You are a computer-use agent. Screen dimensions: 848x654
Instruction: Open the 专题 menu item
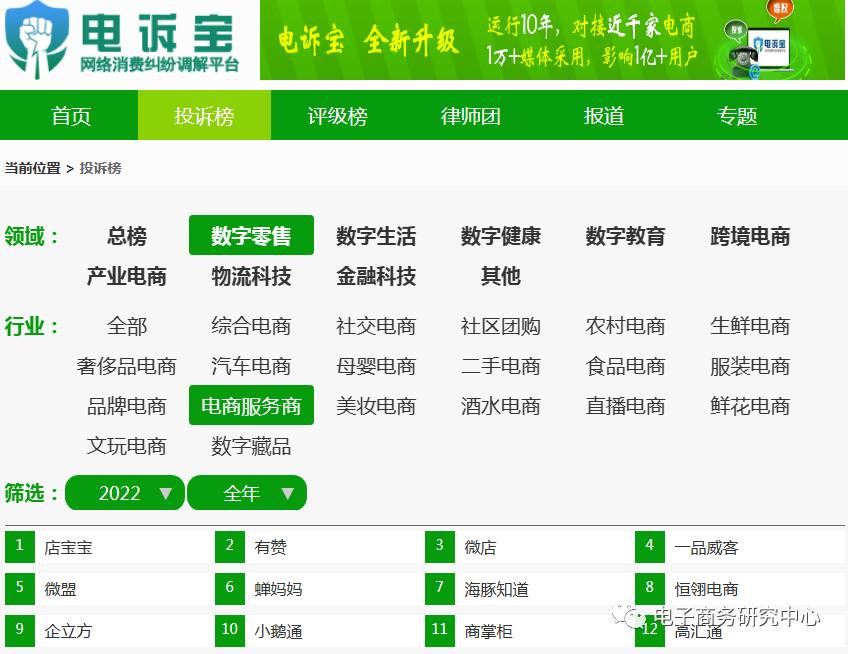click(737, 115)
